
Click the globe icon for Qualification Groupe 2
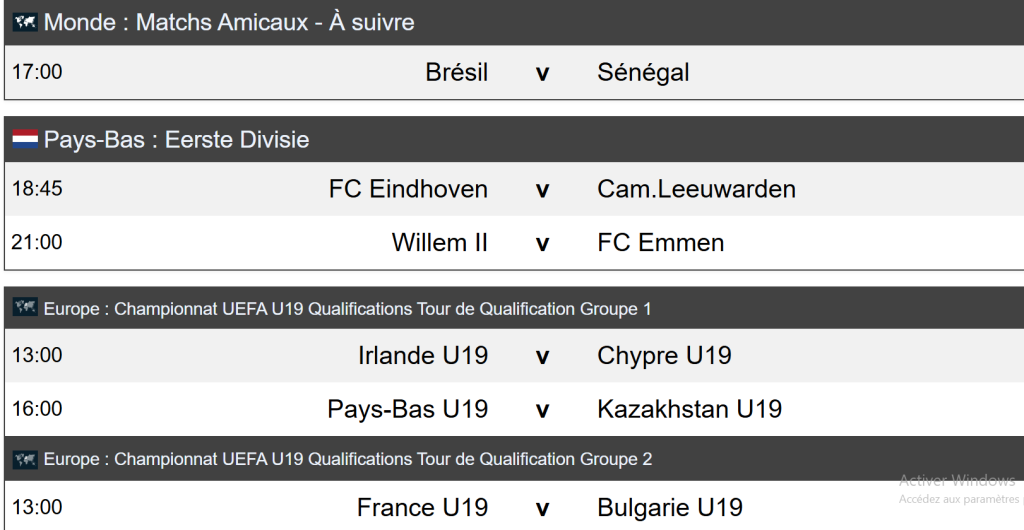pos(25,459)
